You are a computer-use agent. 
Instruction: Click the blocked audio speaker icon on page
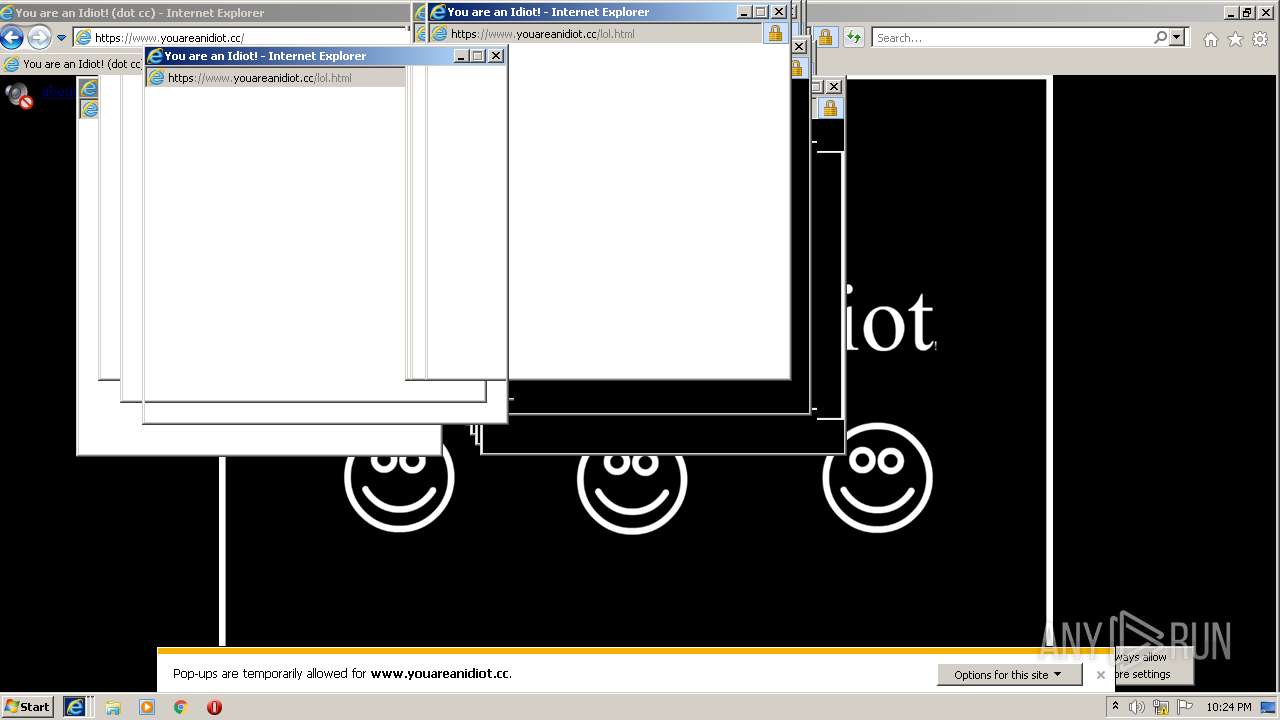[x=19, y=95]
